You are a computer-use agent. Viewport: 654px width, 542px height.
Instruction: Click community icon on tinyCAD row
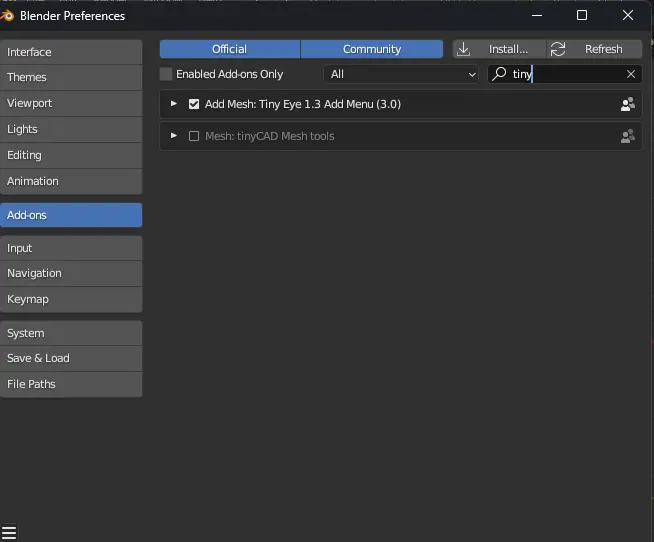point(628,136)
